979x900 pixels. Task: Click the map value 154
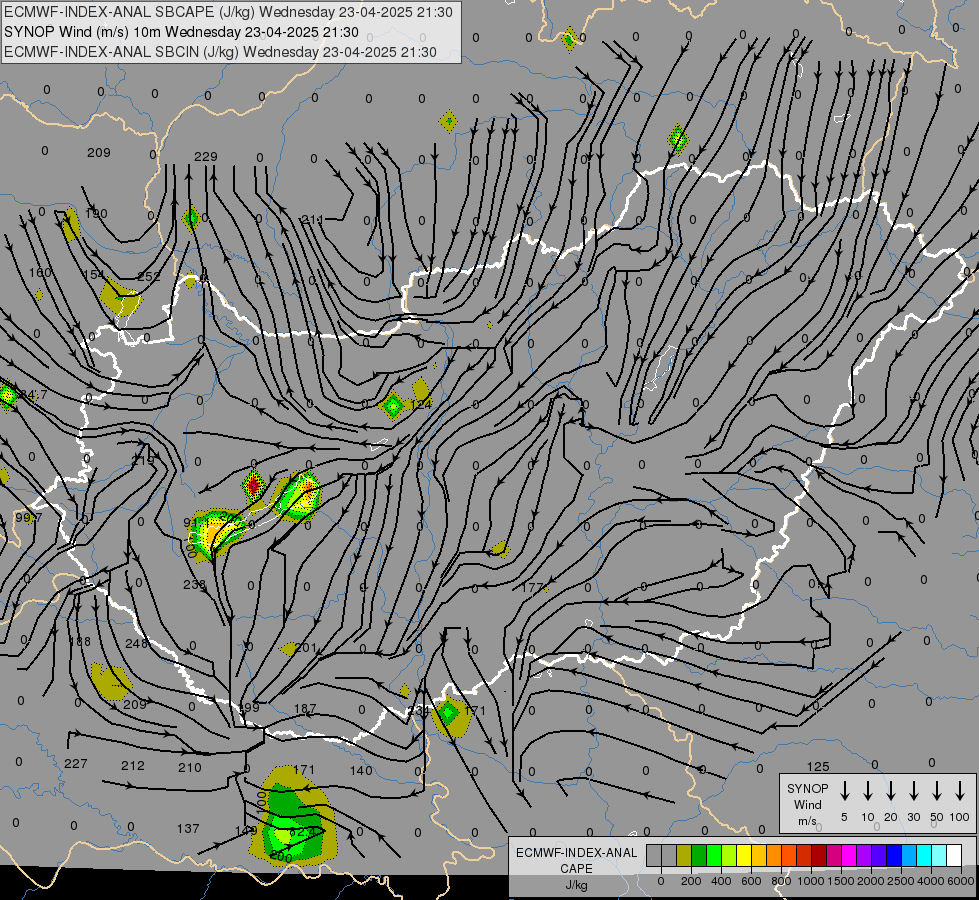point(94,275)
